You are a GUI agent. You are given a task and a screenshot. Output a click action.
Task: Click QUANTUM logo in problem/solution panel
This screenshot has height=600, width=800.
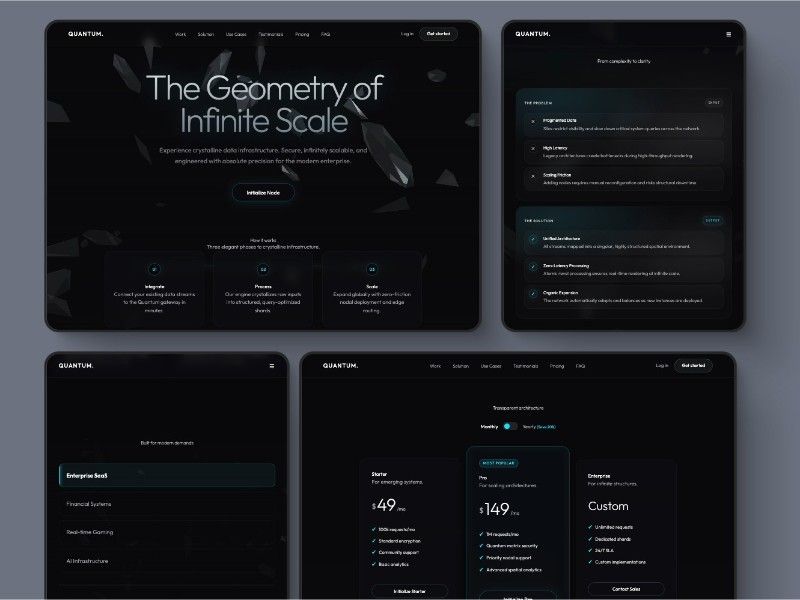coord(533,34)
